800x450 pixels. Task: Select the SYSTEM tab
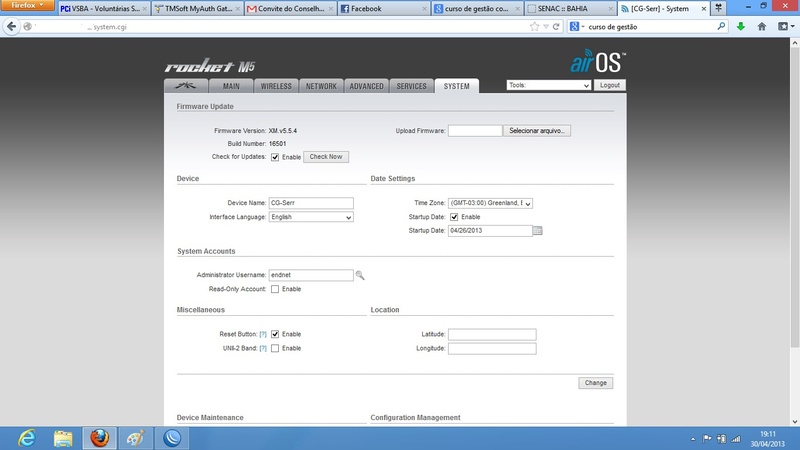(457, 86)
